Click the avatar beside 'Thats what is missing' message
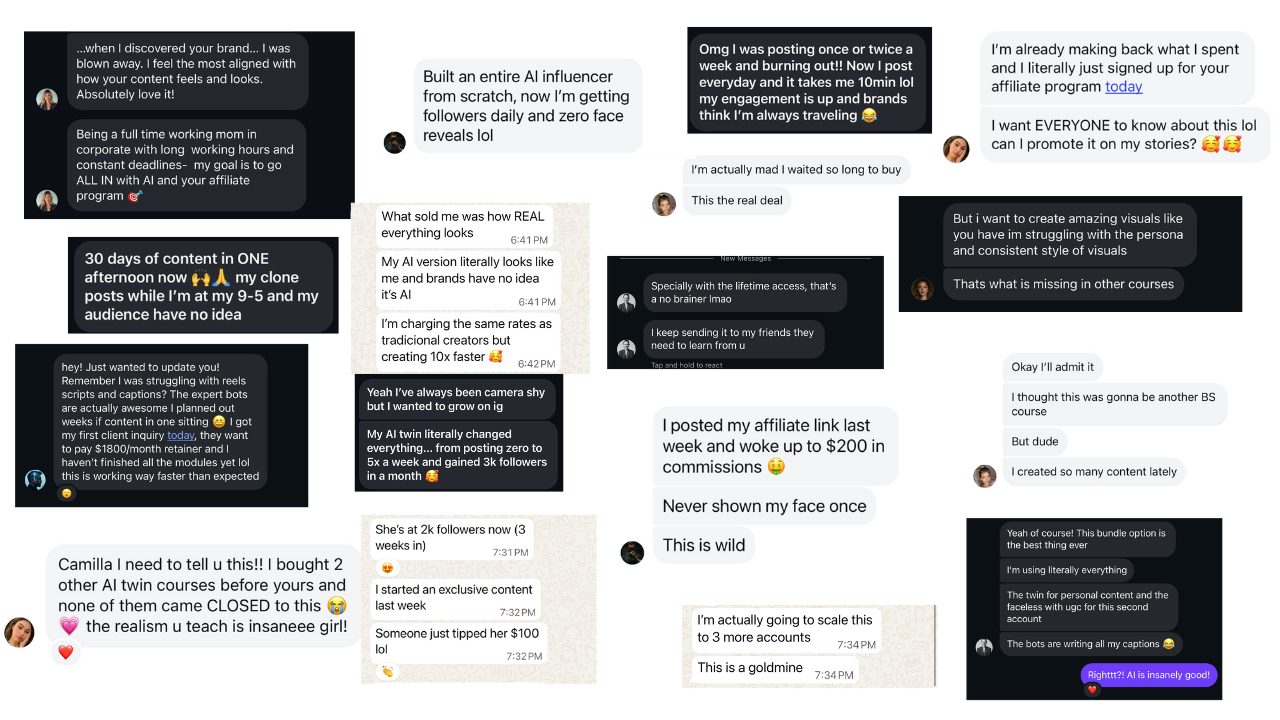Viewport: 1280px width, 720px height. click(x=921, y=289)
